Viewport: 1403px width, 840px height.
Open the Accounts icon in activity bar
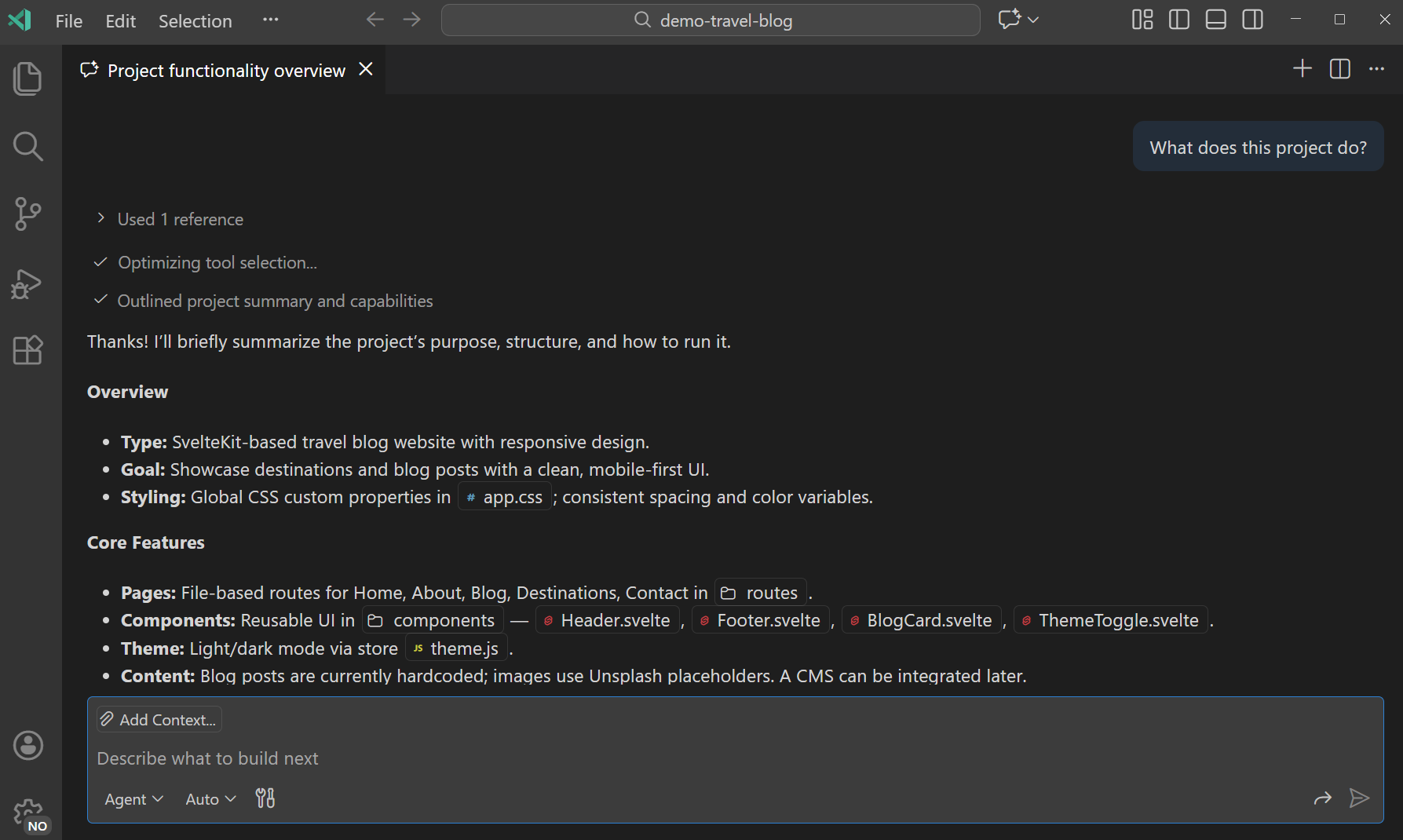pos(28,745)
